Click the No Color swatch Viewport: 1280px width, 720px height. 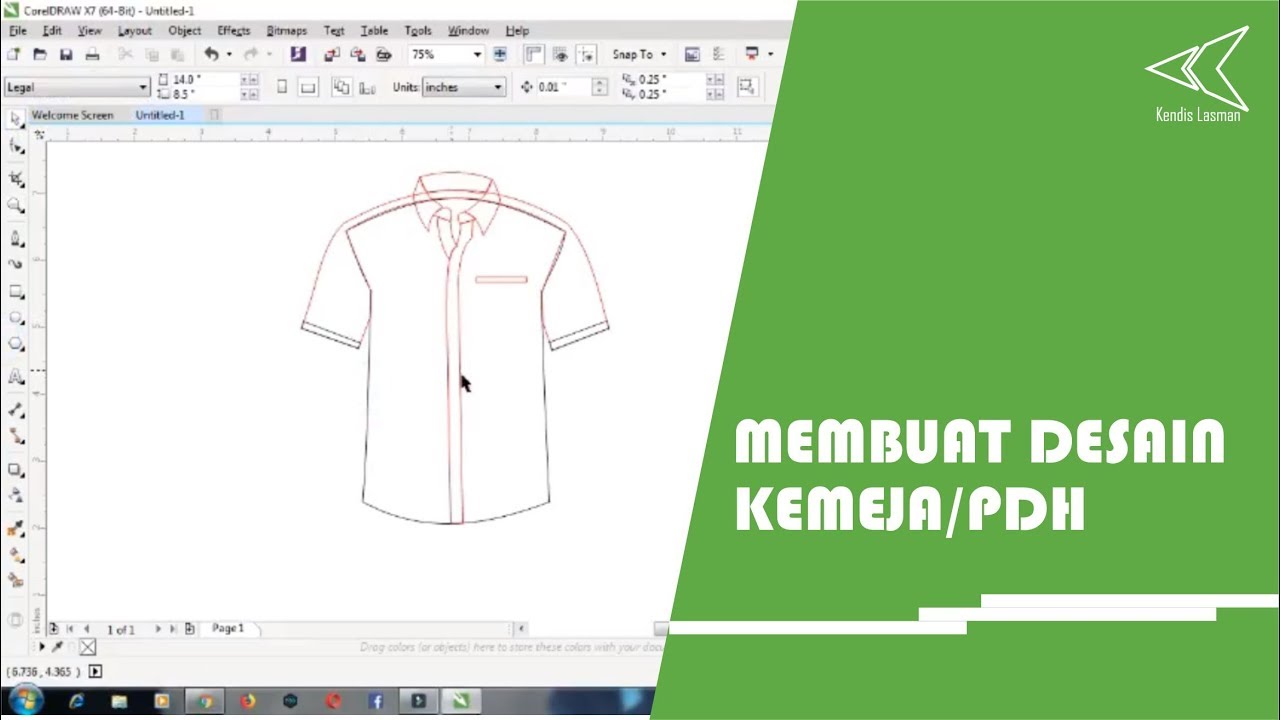click(87, 647)
